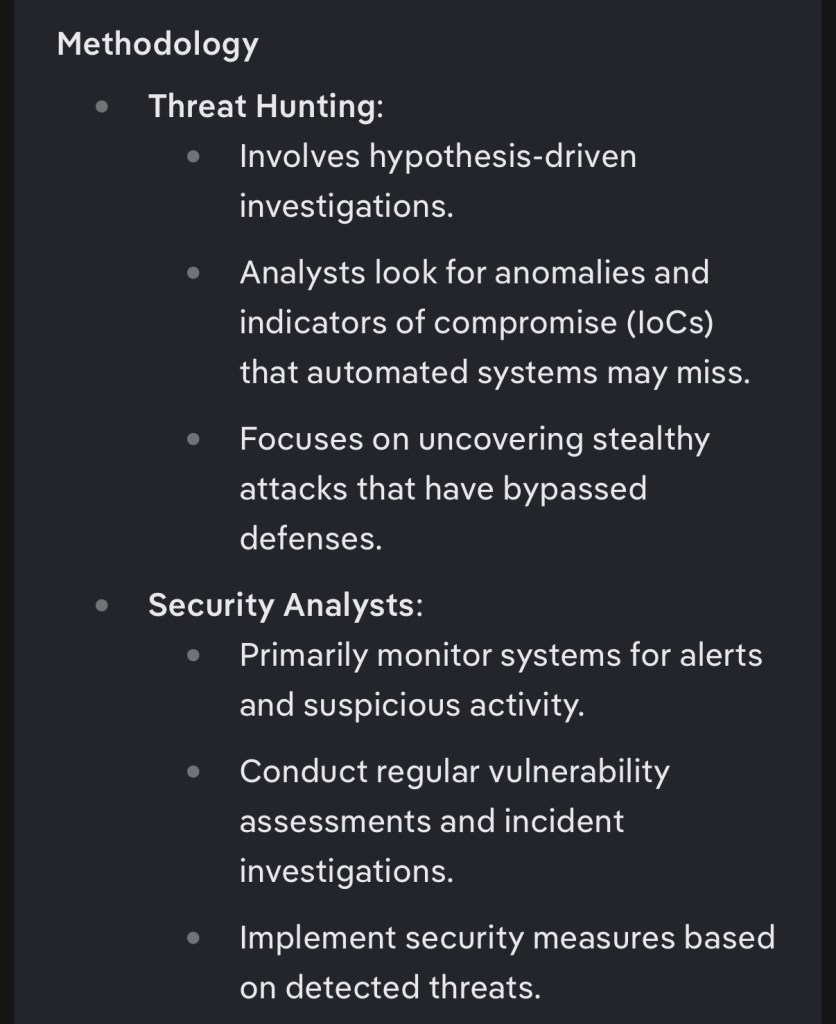Screen dimensions: 836x1024
Task: Select the Threat Hunting bold label
Action: 266,106
